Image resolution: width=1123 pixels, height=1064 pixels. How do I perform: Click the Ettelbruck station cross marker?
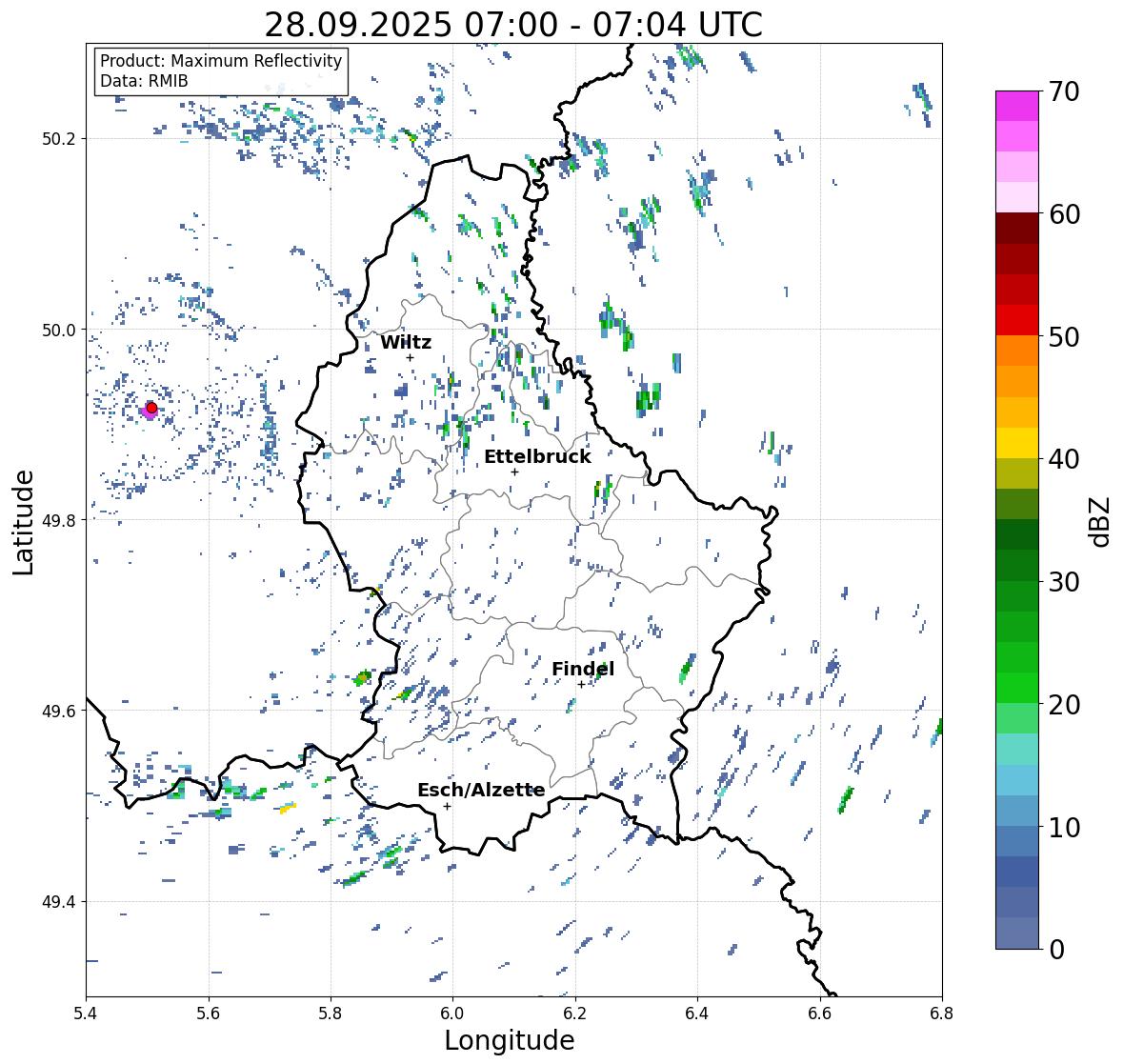click(514, 472)
